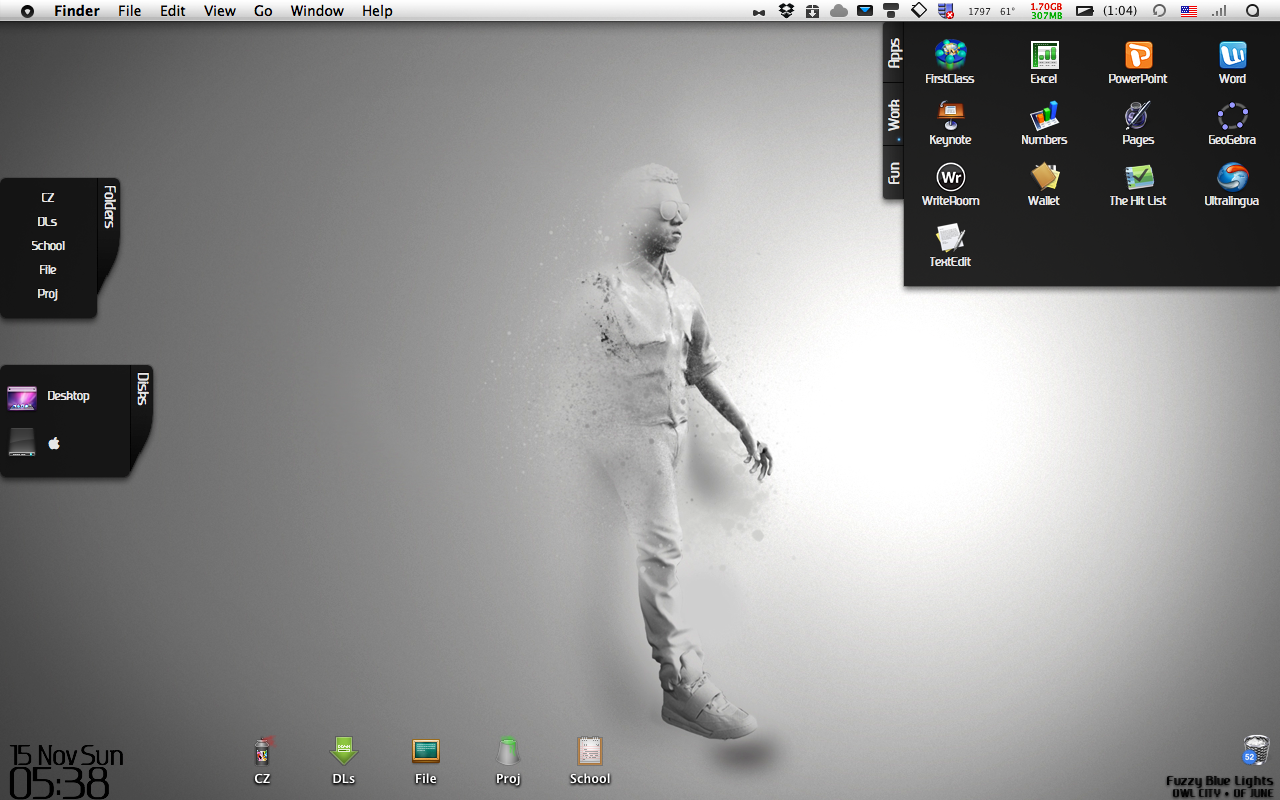
Task: Collapse the Disks side tab
Action: (143, 388)
